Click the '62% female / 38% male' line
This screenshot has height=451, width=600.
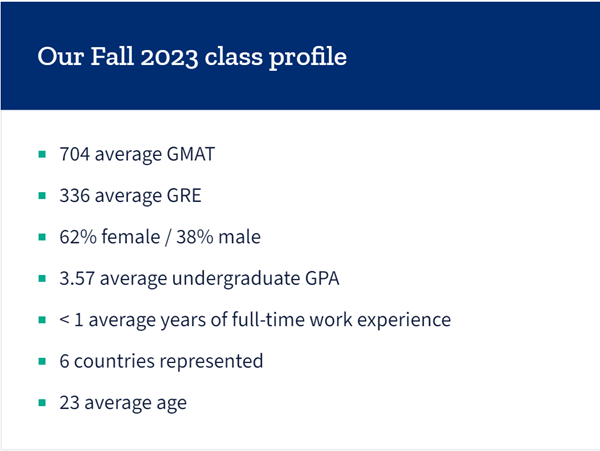(x=160, y=237)
